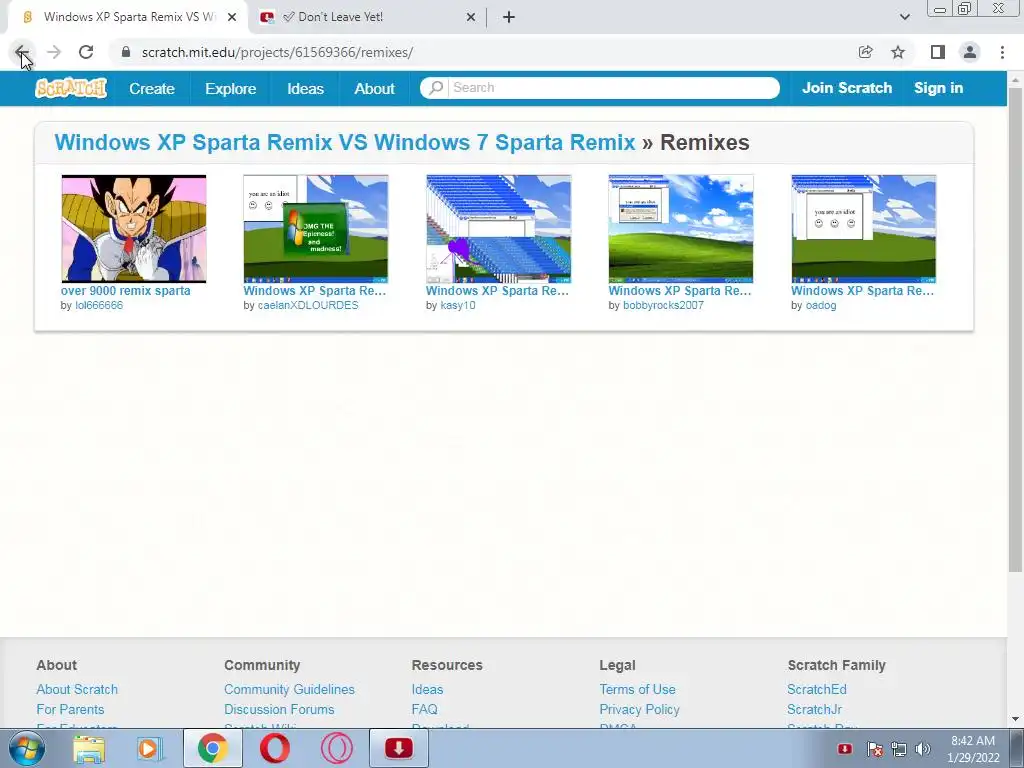Open the remix title link above kasy10
The height and width of the screenshot is (768, 1024).
point(497,291)
